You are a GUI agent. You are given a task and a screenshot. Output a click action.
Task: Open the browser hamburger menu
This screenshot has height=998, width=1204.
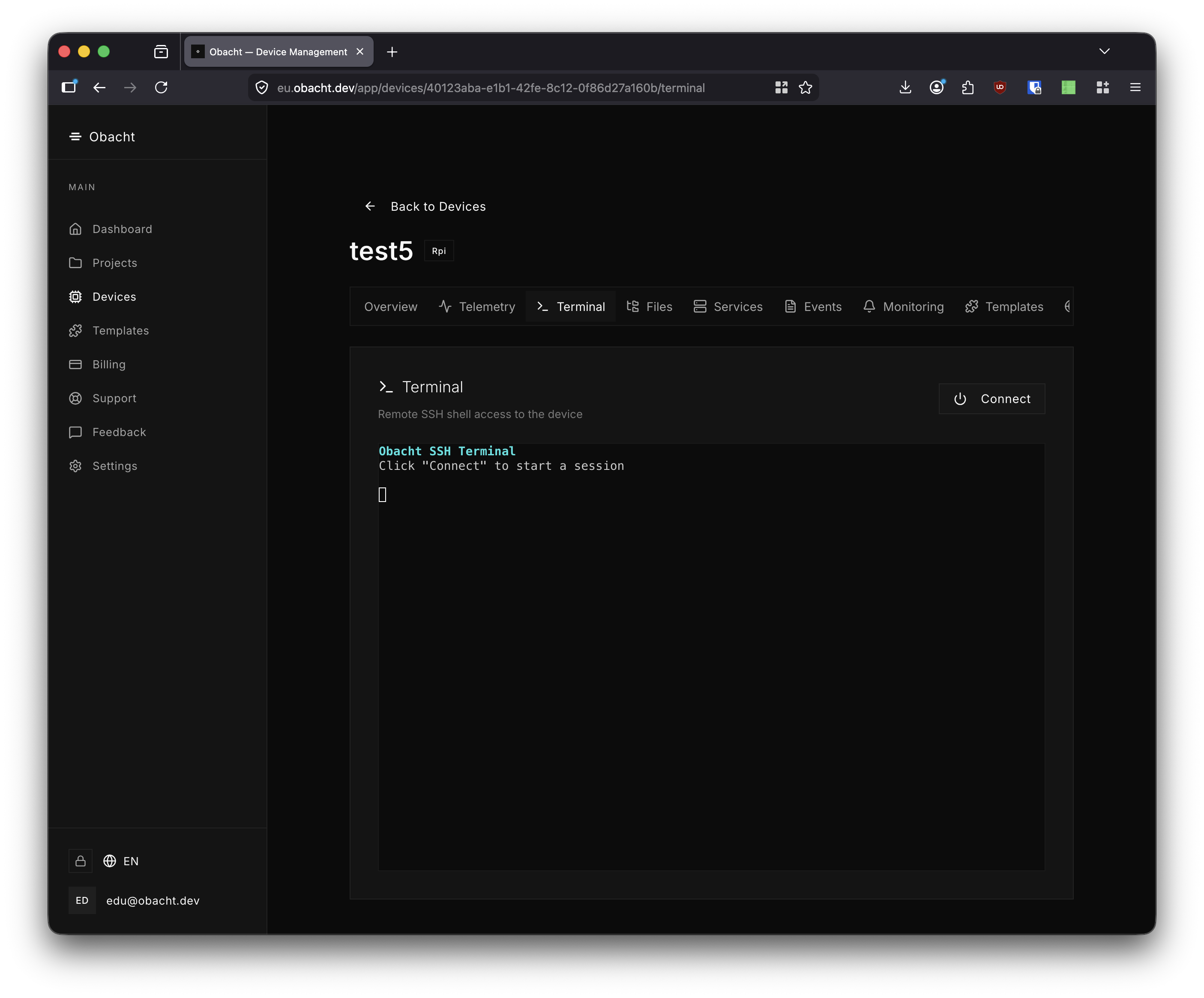[1135, 87]
